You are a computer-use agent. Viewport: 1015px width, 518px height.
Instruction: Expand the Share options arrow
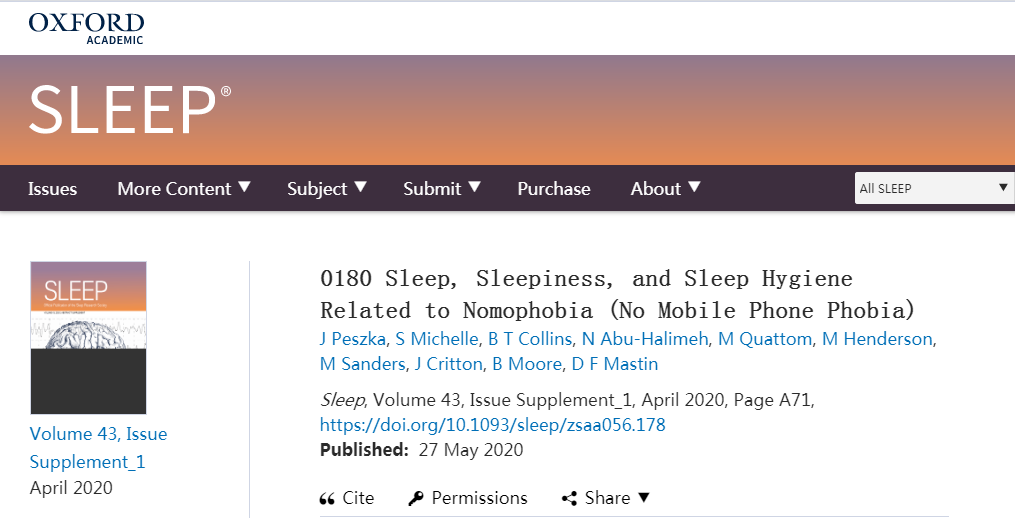[644, 497]
